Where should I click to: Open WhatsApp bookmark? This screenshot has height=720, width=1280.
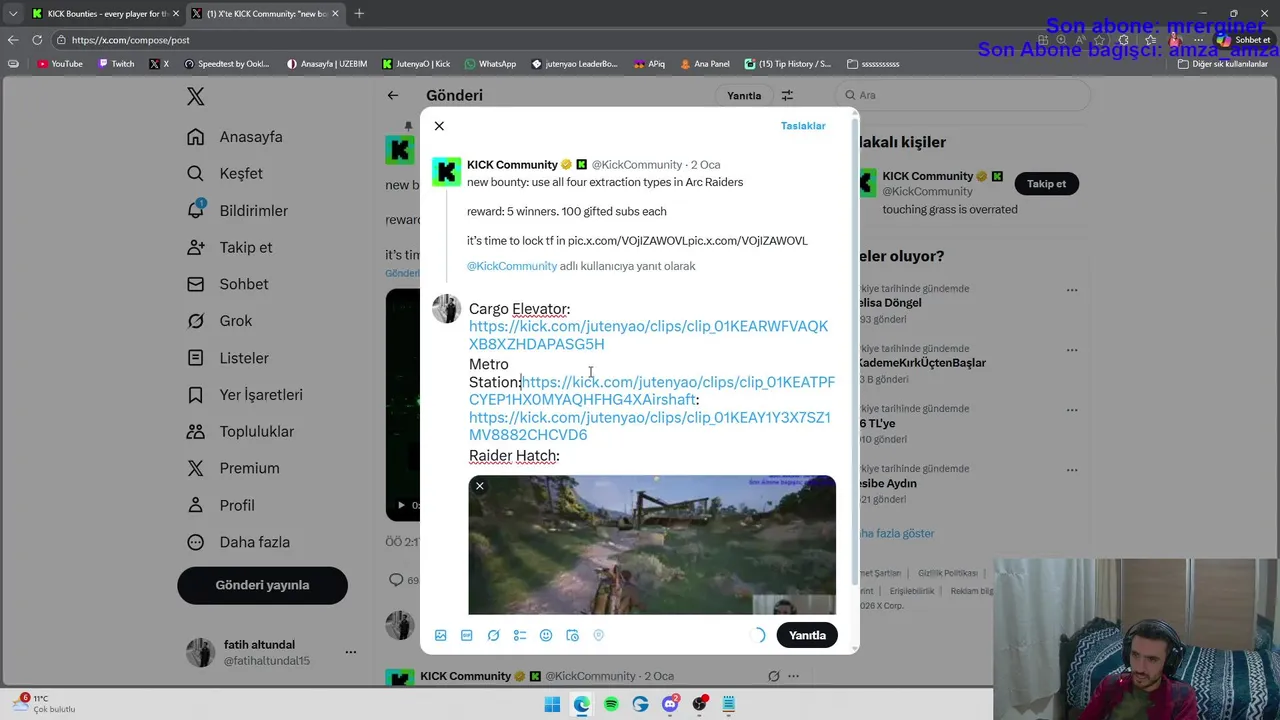pyautogui.click(x=490, y=64)
